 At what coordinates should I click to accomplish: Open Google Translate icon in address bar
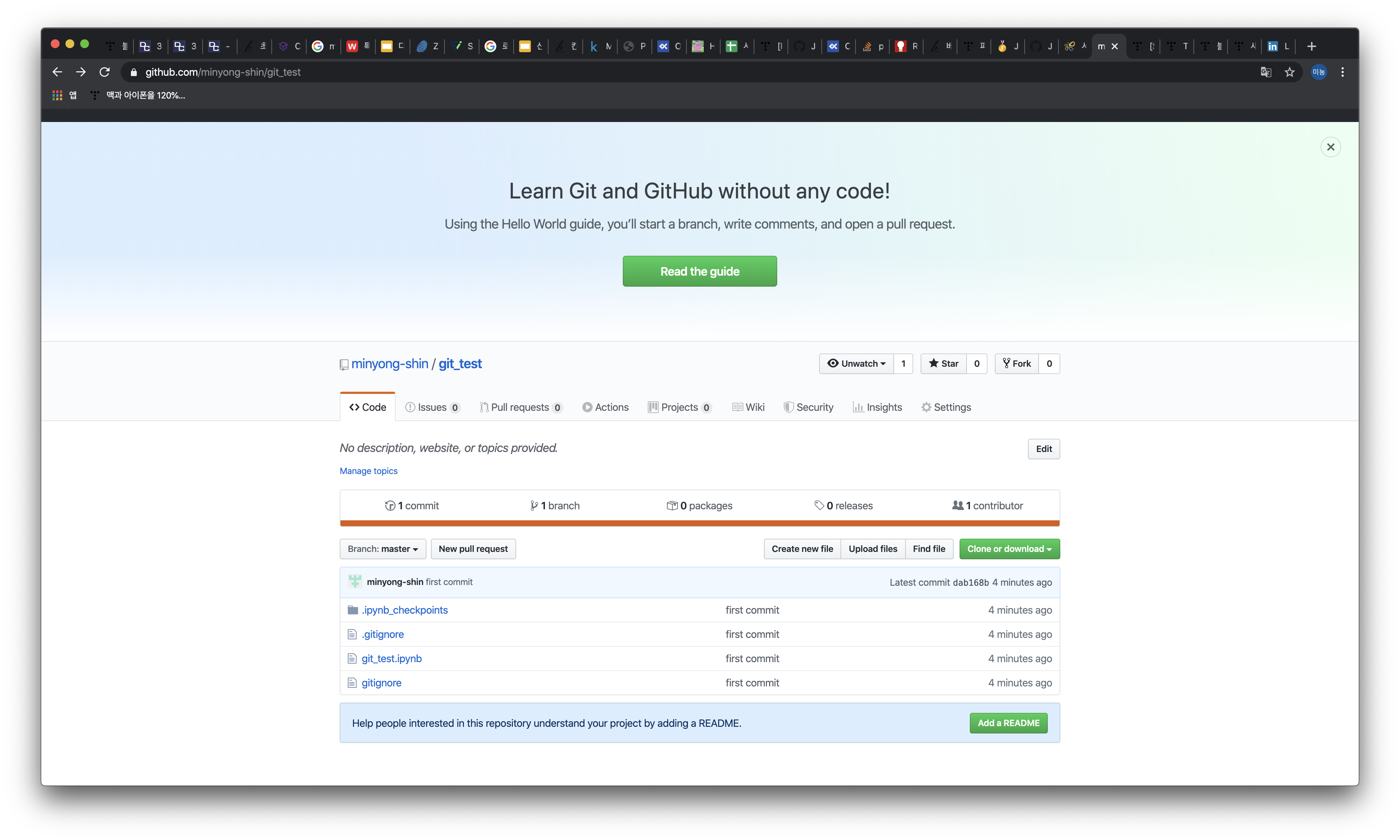point(1266,72)
